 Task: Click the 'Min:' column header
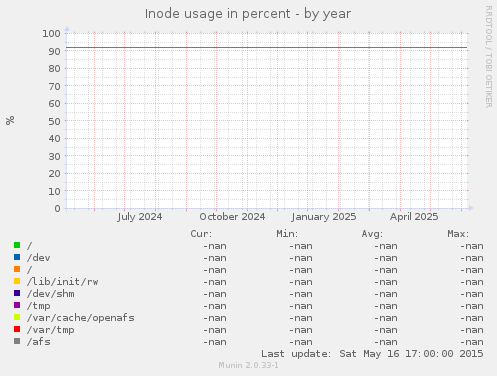(287, 234)
